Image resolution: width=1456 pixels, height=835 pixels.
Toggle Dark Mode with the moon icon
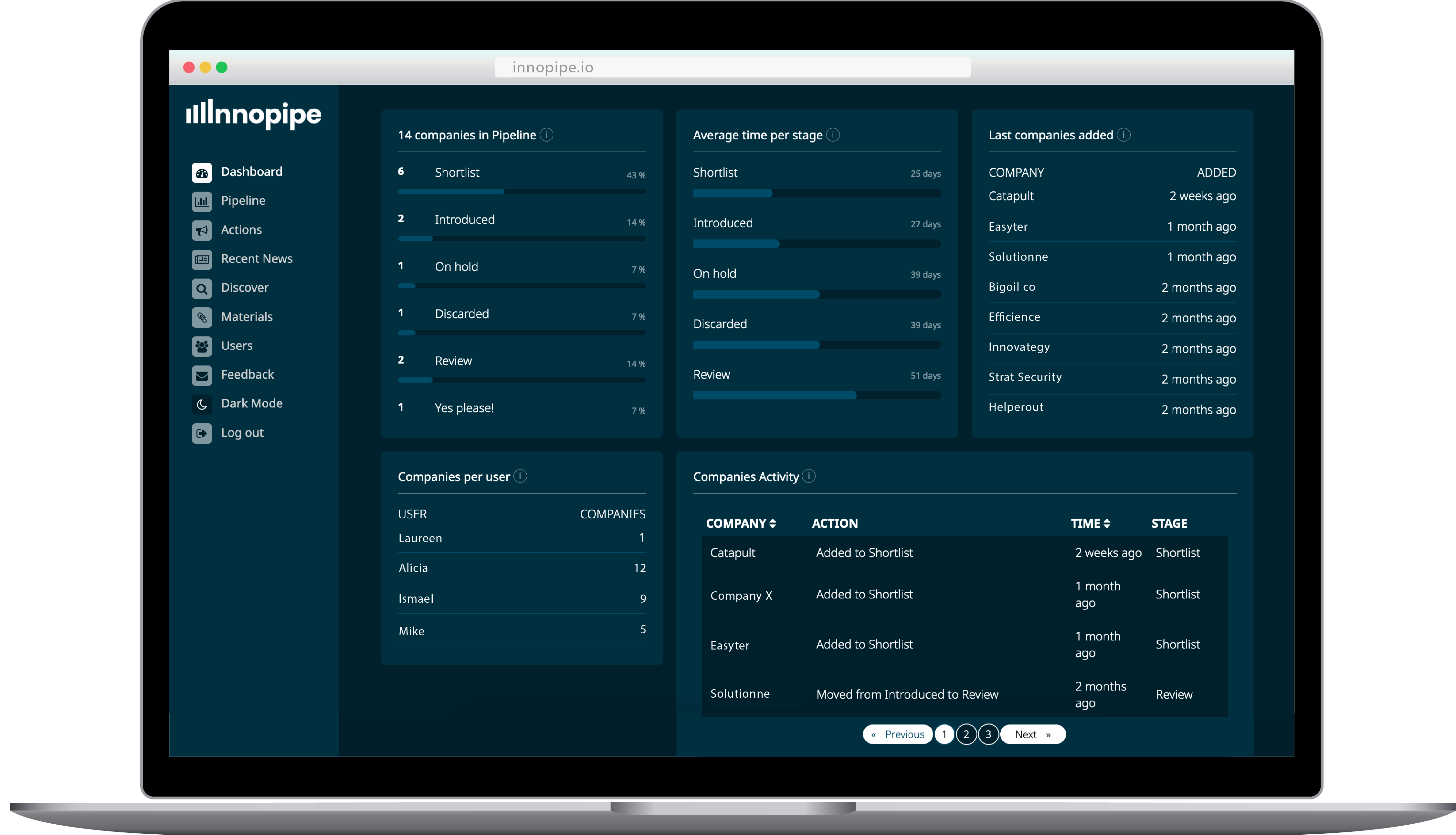click(201, 404)
